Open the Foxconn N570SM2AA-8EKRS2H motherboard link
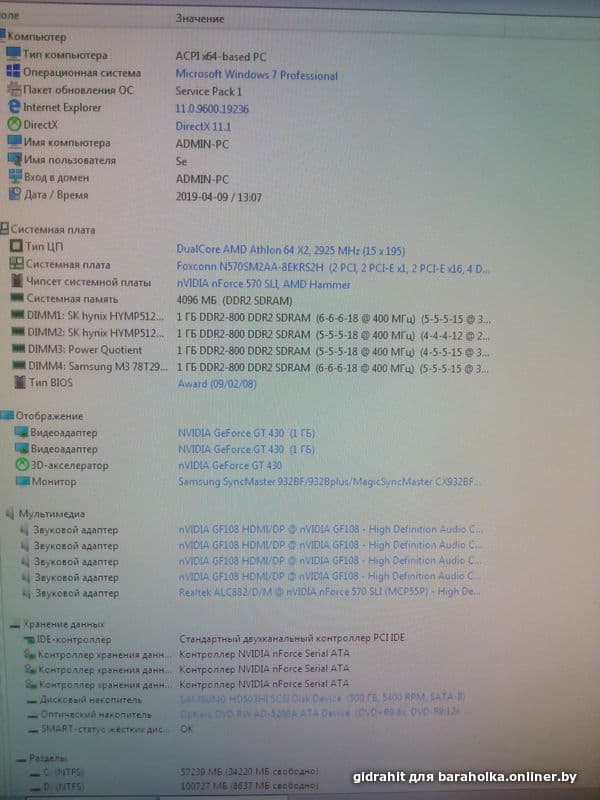The image size is (600, 800). (333, 267)
